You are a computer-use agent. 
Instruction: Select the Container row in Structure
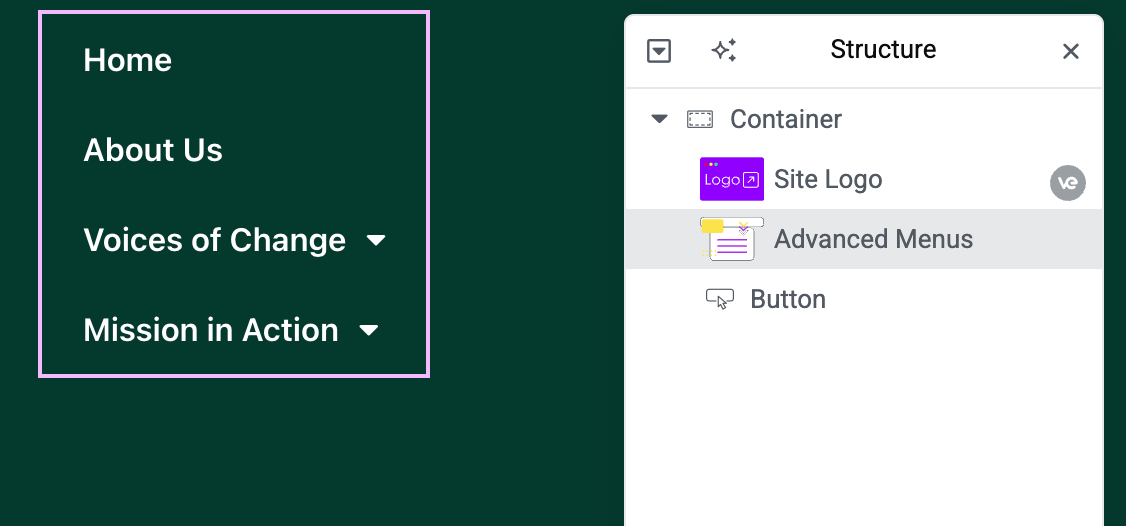[864, 119]
